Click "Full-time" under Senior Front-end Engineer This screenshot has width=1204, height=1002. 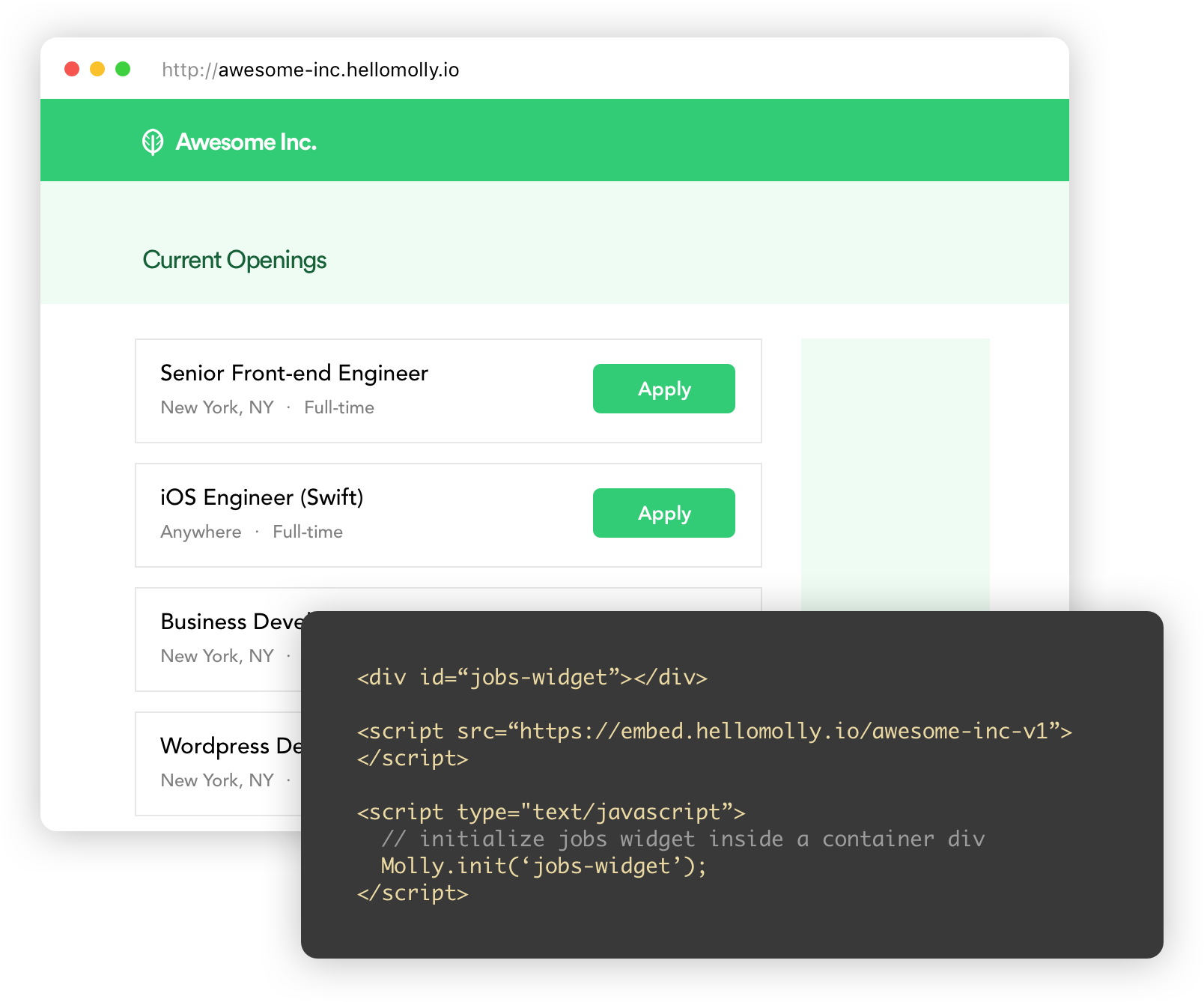coord(339,407)
